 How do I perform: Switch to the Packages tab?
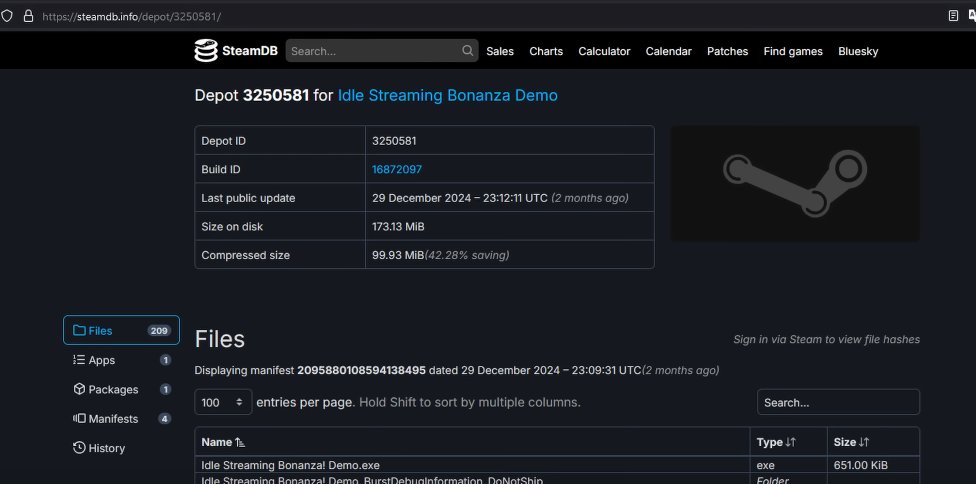click(121, 389)
